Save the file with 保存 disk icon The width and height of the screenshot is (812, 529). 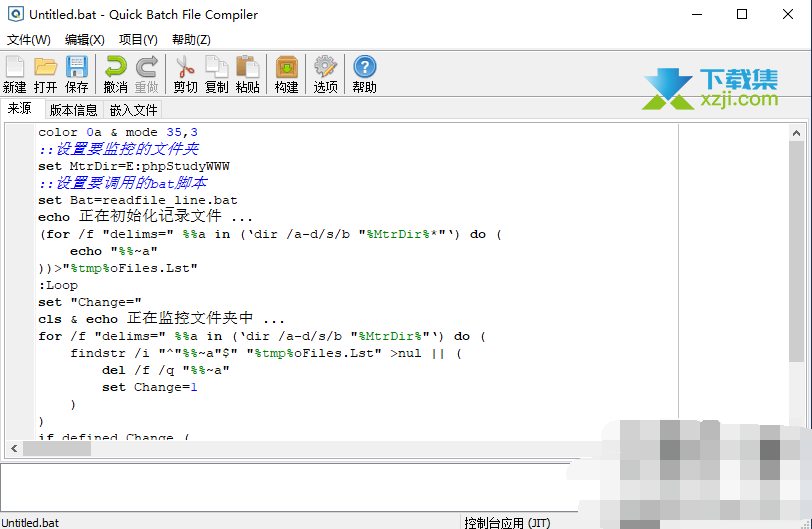point(77,74)
